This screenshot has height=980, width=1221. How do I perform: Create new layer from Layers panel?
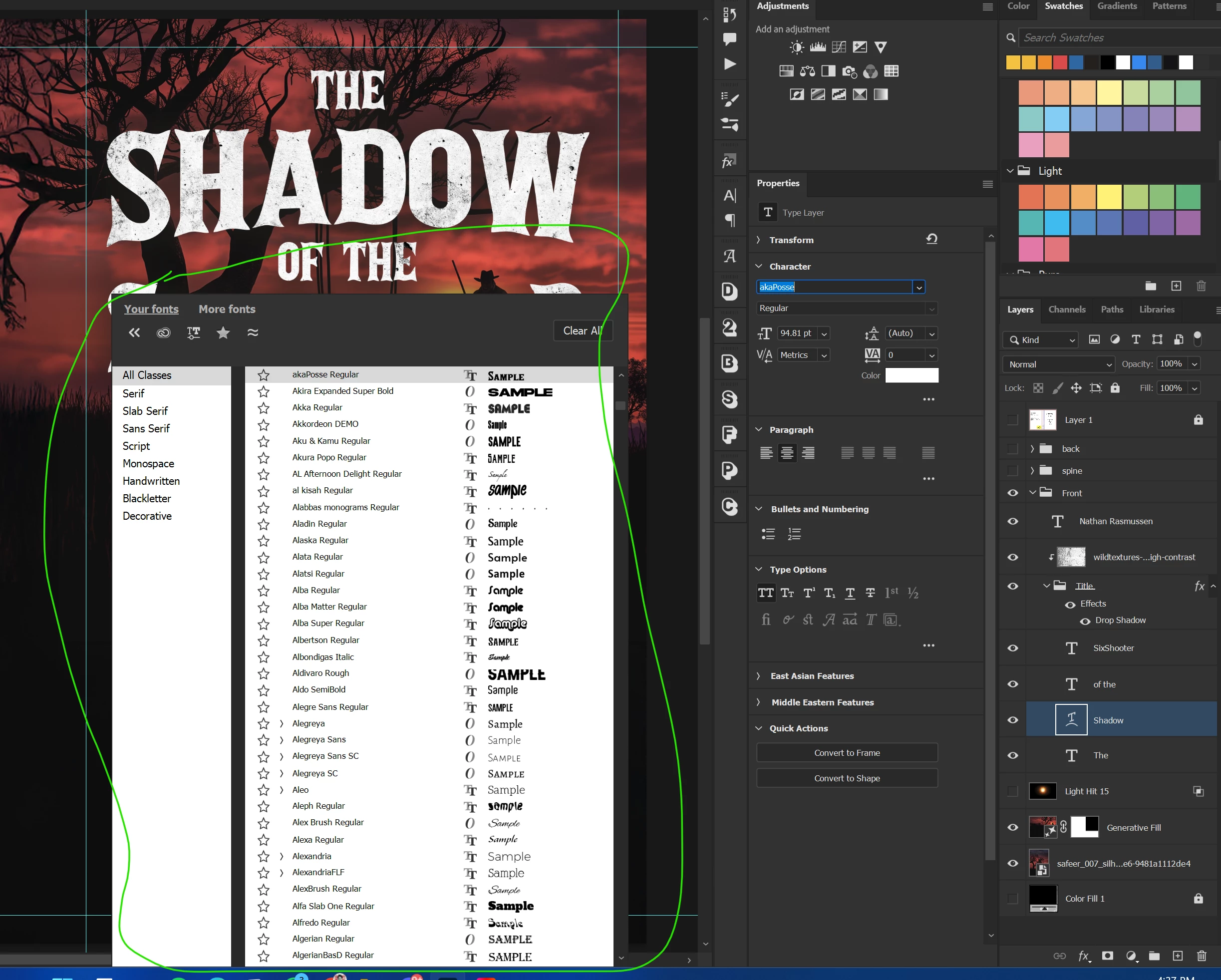1178,956
